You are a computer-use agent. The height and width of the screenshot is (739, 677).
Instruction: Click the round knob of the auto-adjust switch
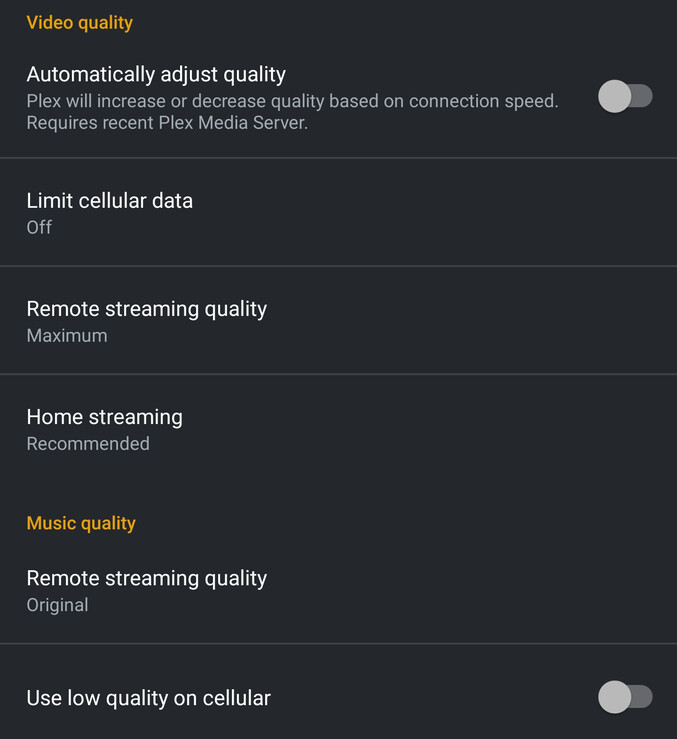(614, 97)
